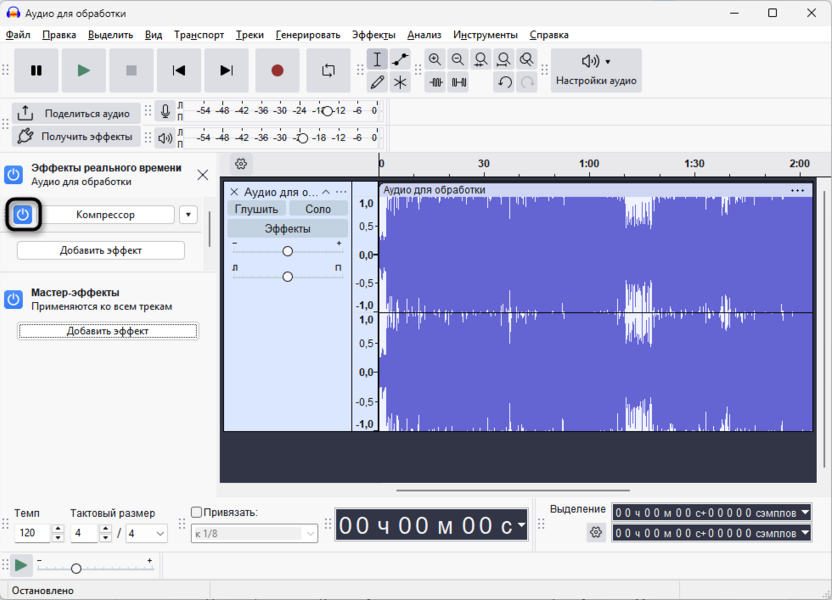Open timeline options gear icon

coord(241,164)
